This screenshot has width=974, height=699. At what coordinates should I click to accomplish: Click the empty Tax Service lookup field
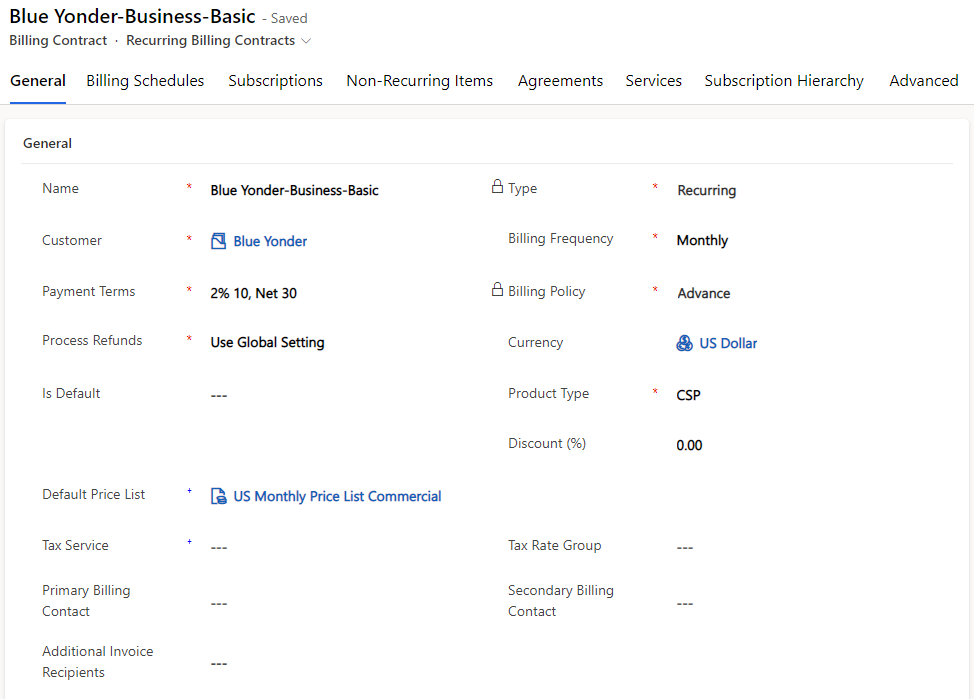219,547
